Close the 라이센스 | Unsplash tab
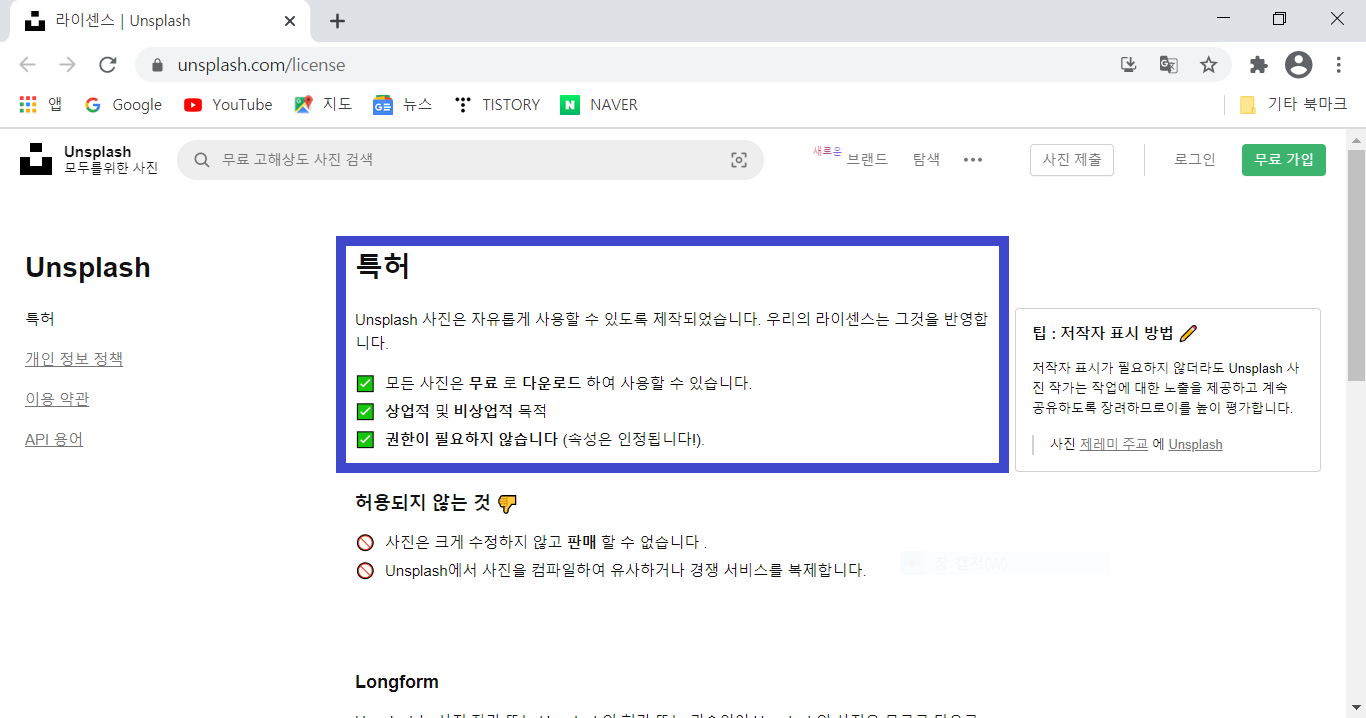This screenshot has height=718, width=1366. coord(290,21)
